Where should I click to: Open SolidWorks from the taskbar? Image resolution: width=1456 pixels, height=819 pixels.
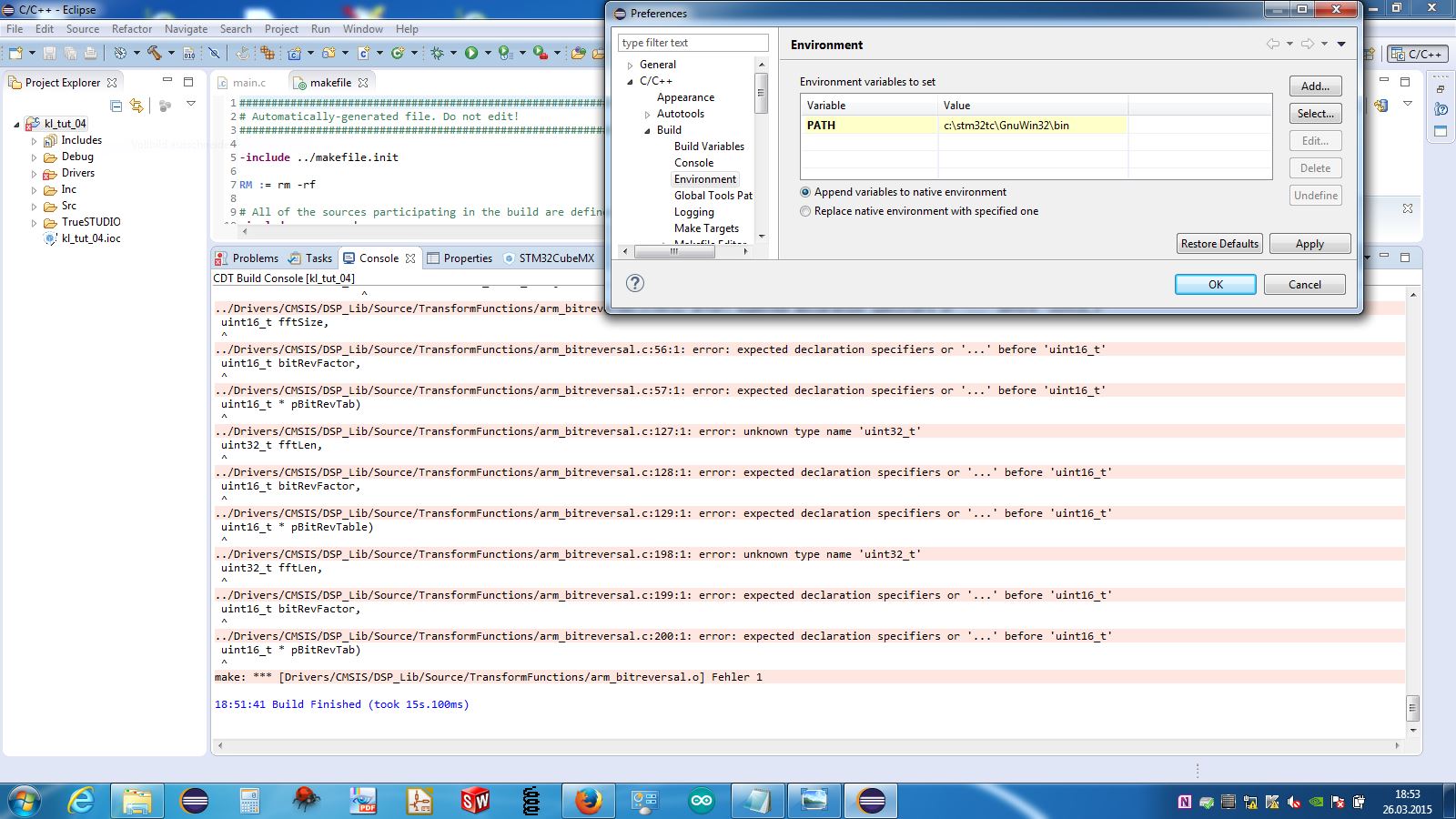475,801
